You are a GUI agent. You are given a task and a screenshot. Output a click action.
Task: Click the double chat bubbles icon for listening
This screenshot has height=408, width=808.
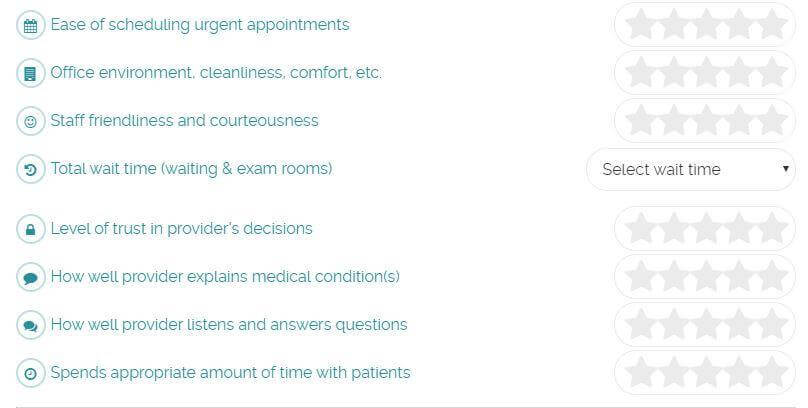[30, 326]
